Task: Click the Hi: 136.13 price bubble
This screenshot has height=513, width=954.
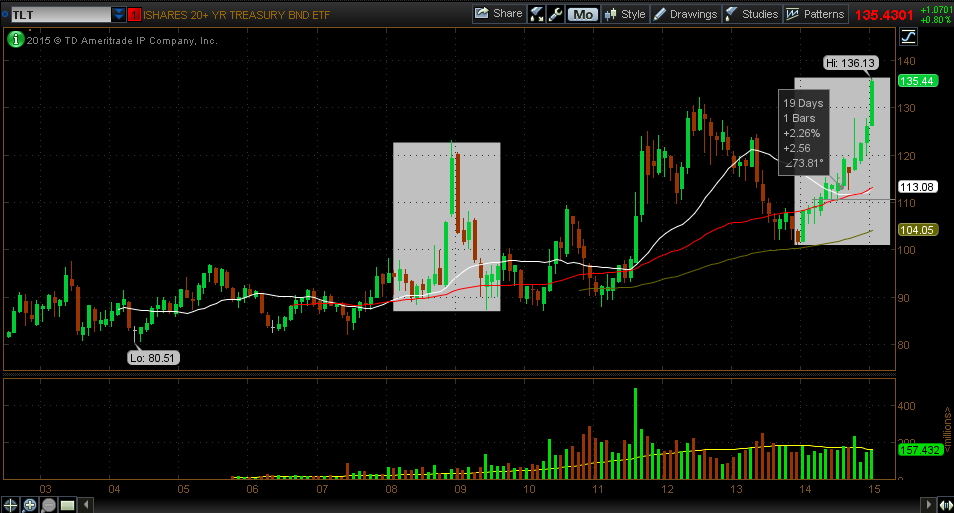Action: 851,63
